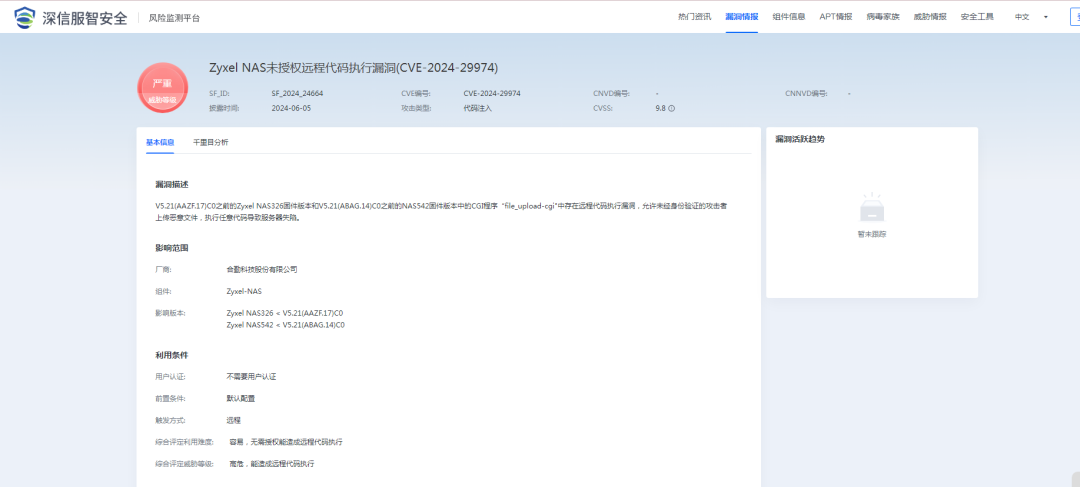The height and width of the screenshot is (487, 1080).
Task: Click the 漏洞活跃趋势 panel title
Action: click(800, 139)
